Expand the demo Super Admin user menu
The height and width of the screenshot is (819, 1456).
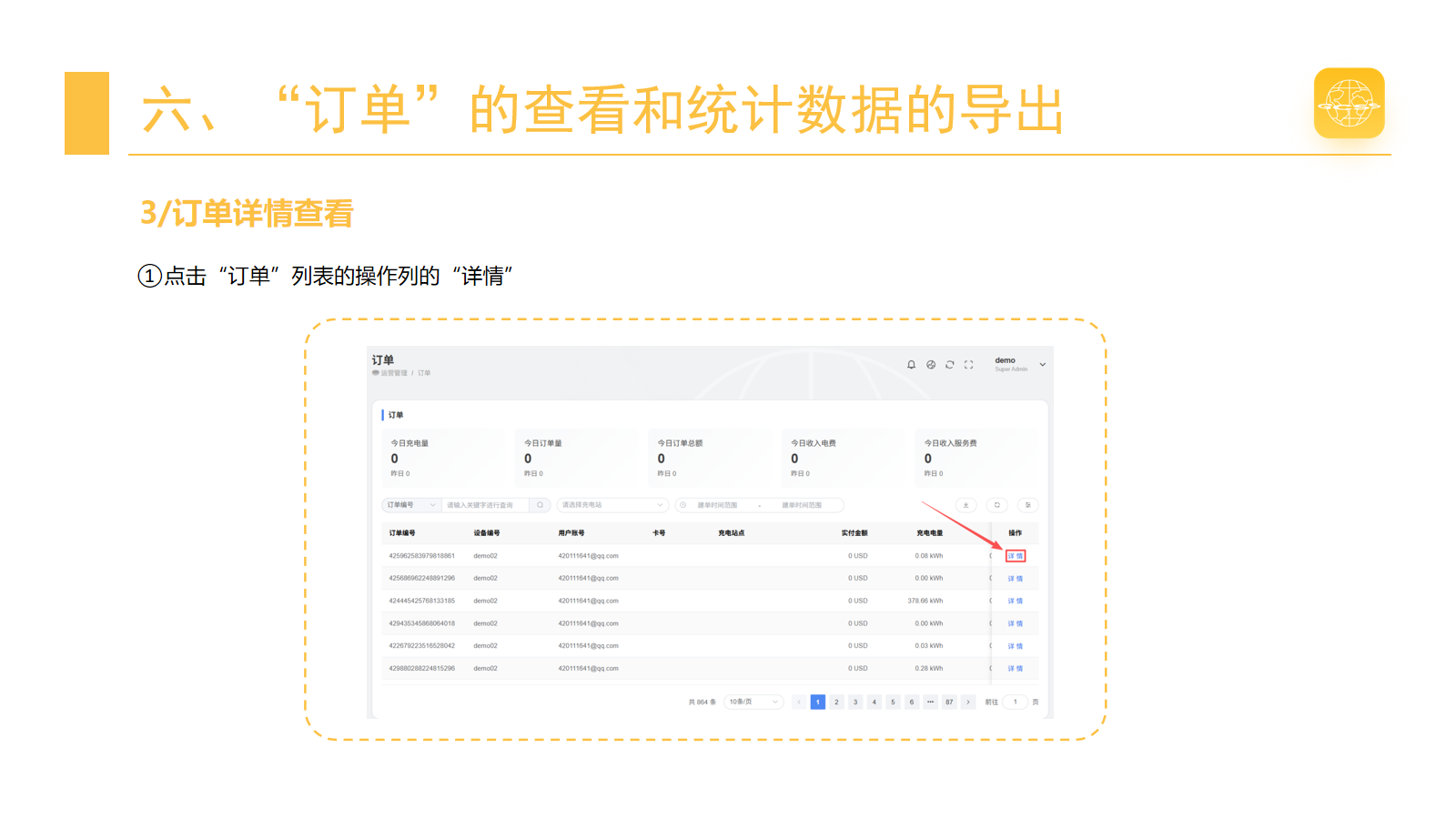click(x=1019, y=364)
